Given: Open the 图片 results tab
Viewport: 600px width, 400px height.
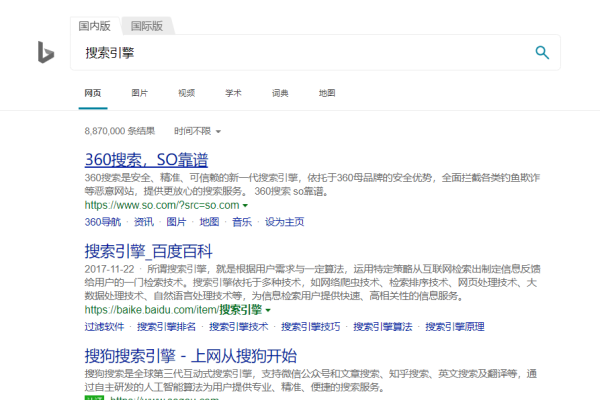Looking at the screenshot, I should click(x=140, y=93).
